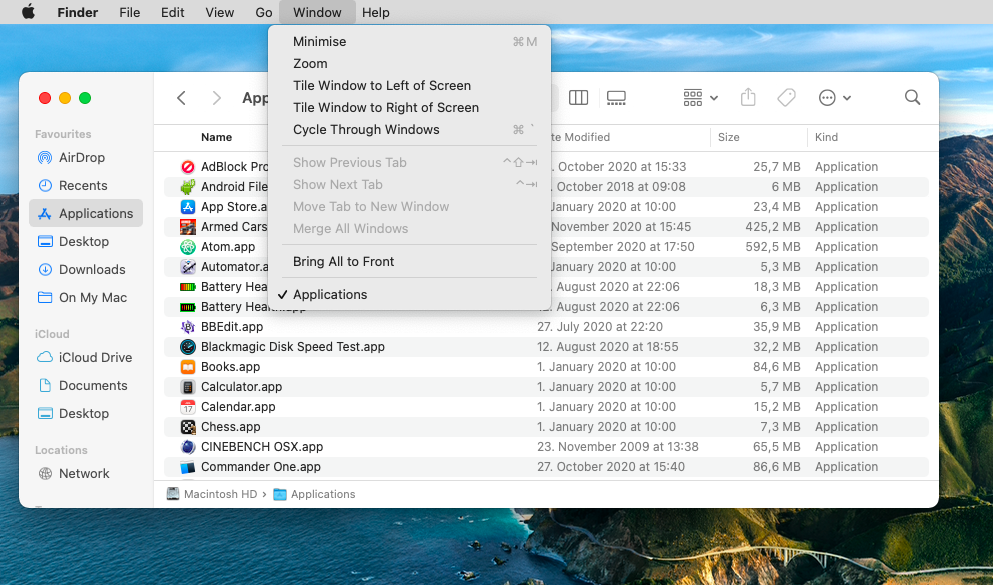Open the Apple menu
This screenshot has height=585, width=993.
click(28, 12)
